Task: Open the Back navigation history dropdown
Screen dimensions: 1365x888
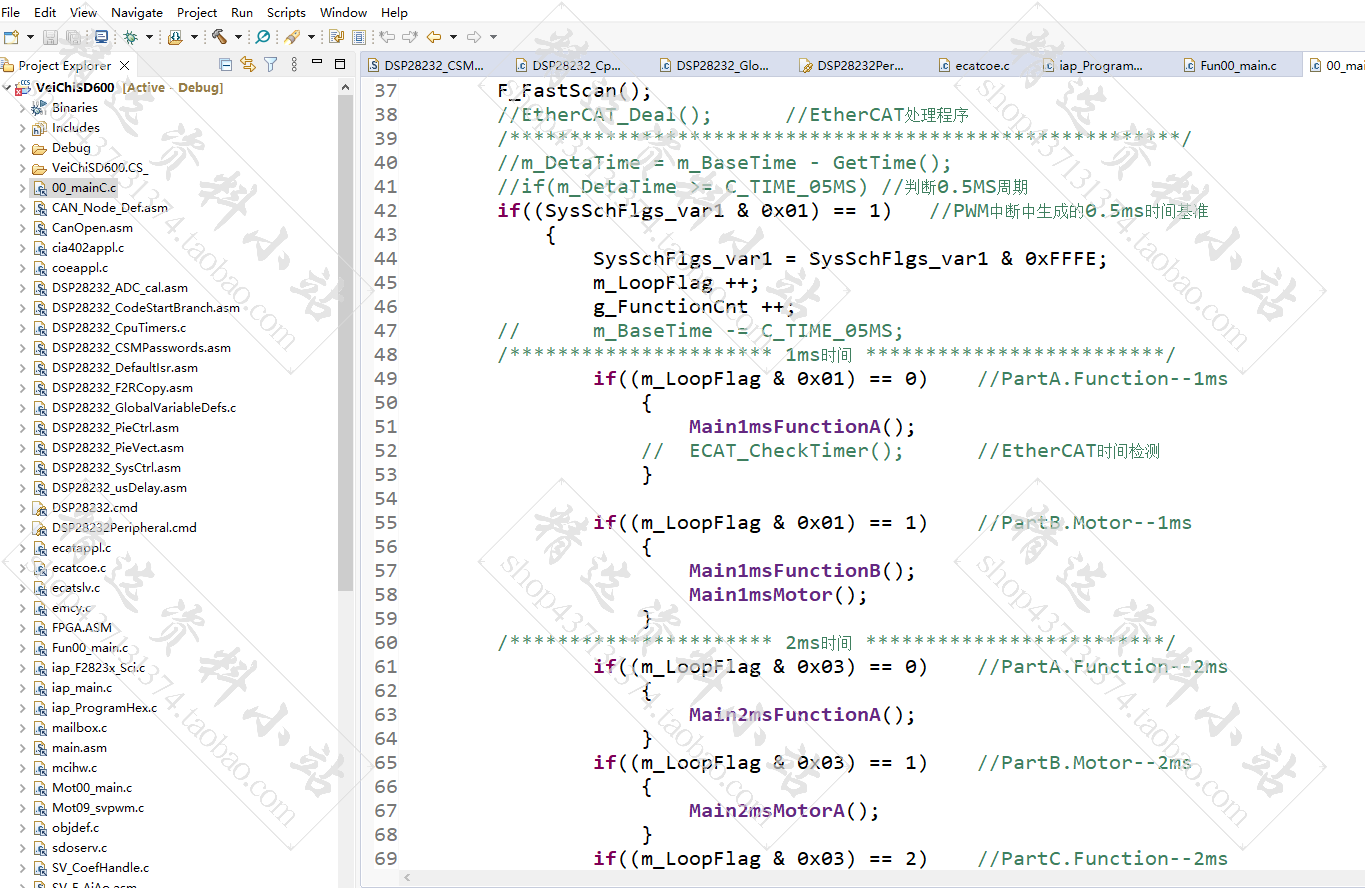Action: click(453, 37)
